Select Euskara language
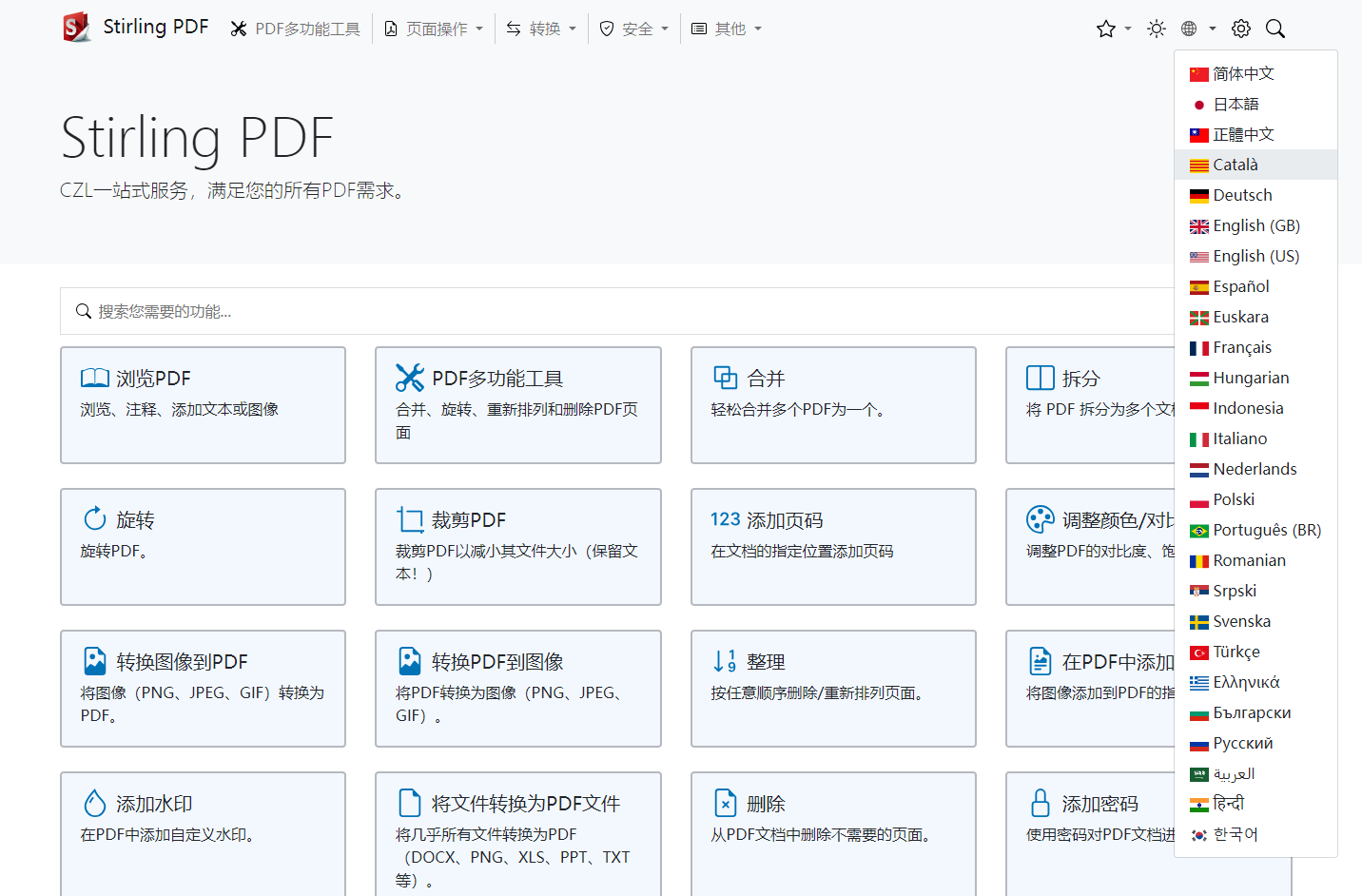 (1255, 317)
